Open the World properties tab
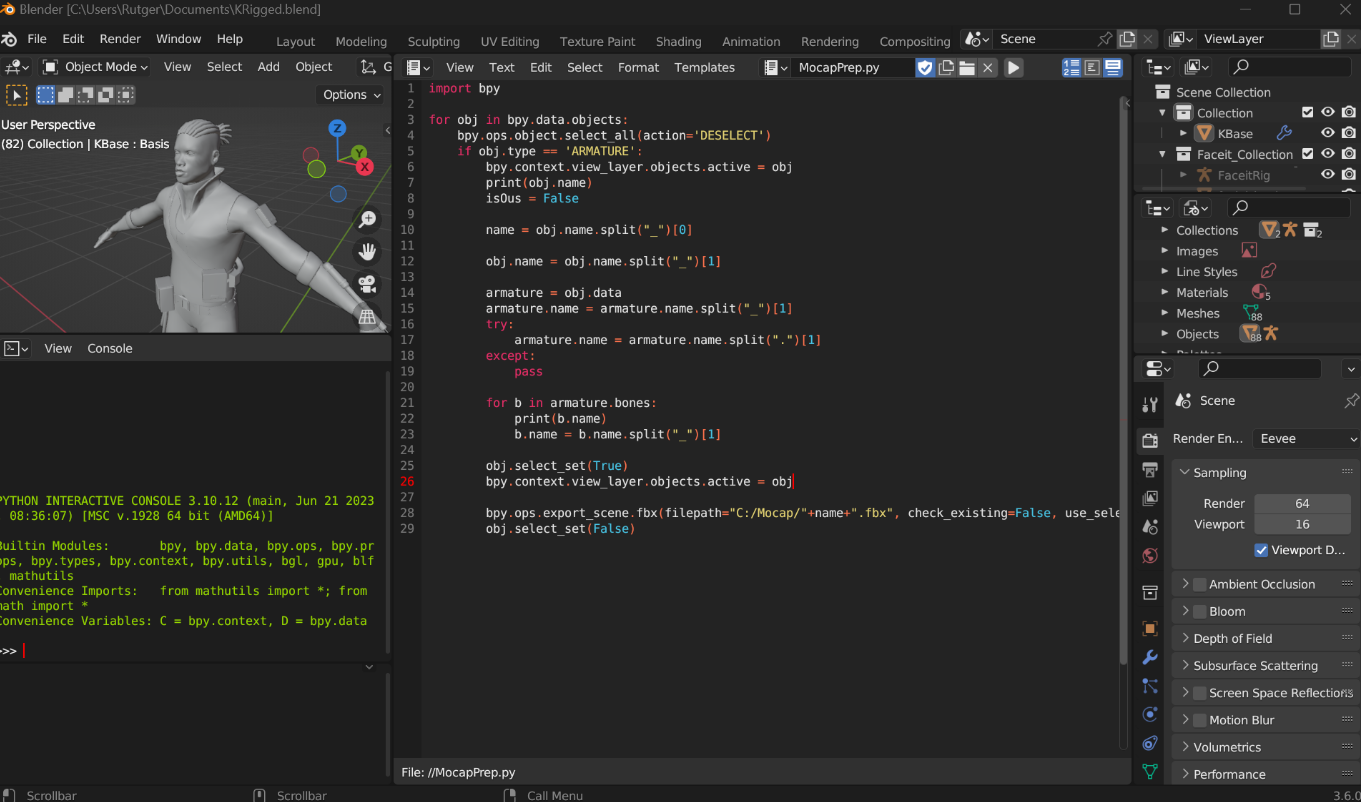The image size is (1361, 802). (x=1150, y=555)
